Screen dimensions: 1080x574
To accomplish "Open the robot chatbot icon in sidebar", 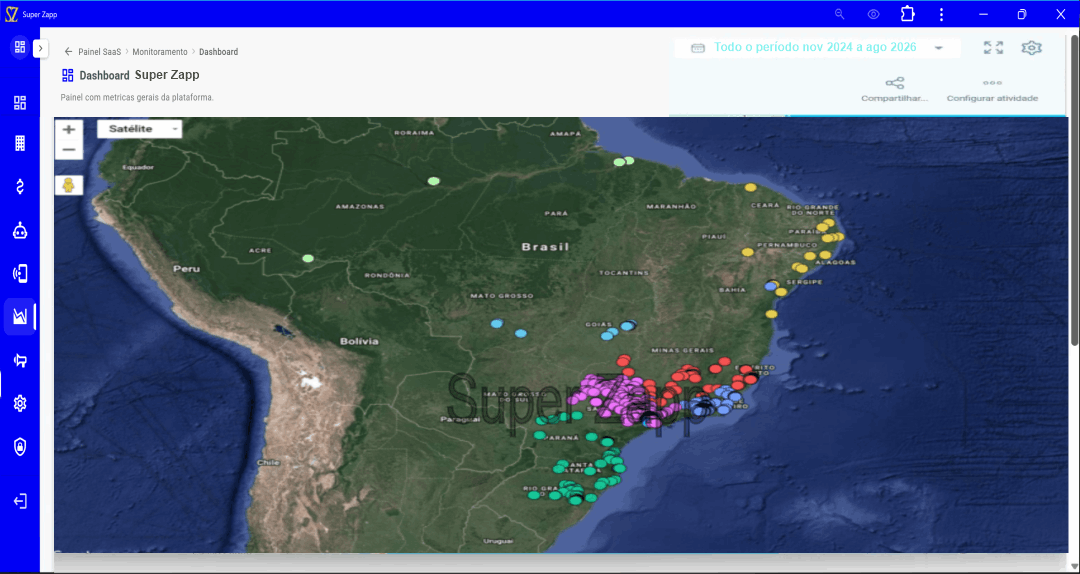I will click(20, 231).
